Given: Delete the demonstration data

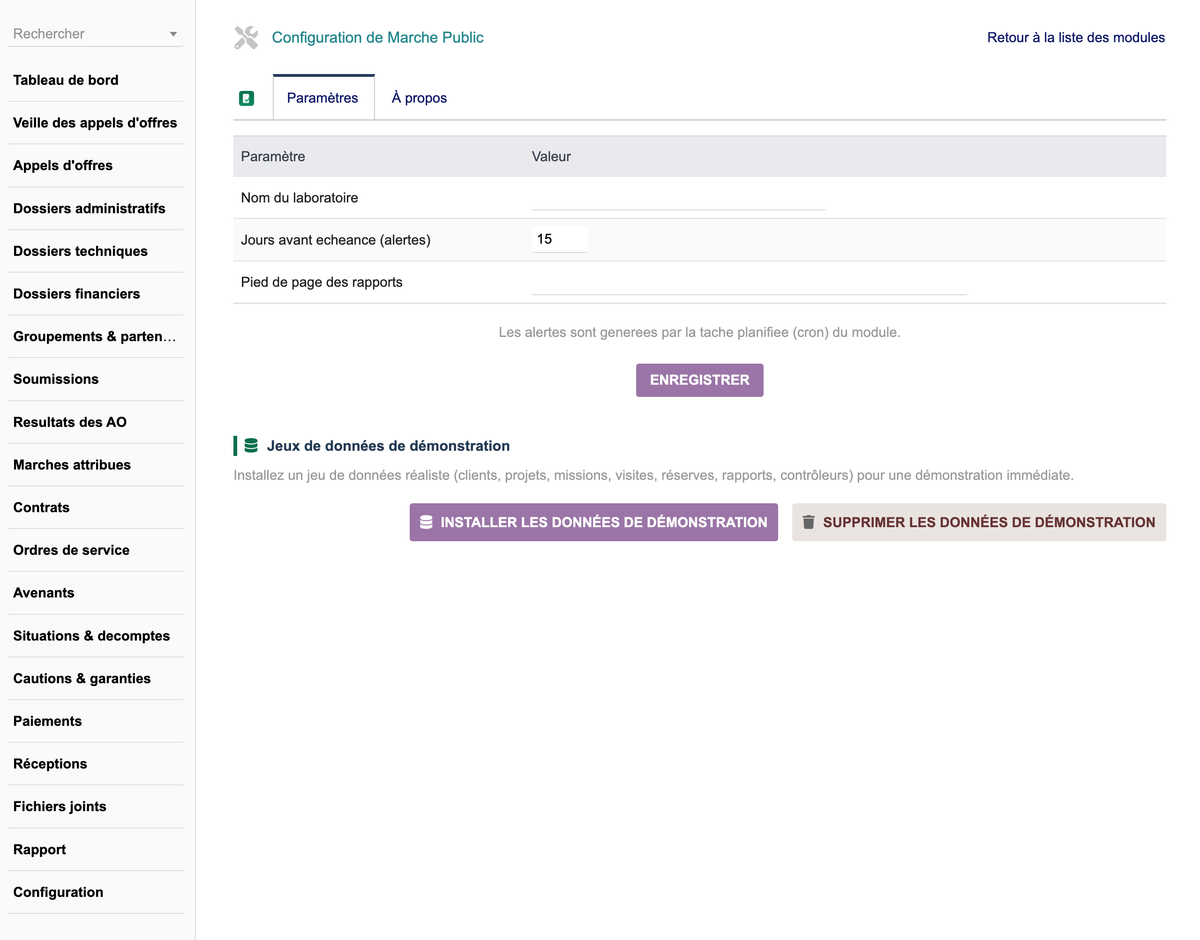Looking at the screenshot, I should 979,522.
